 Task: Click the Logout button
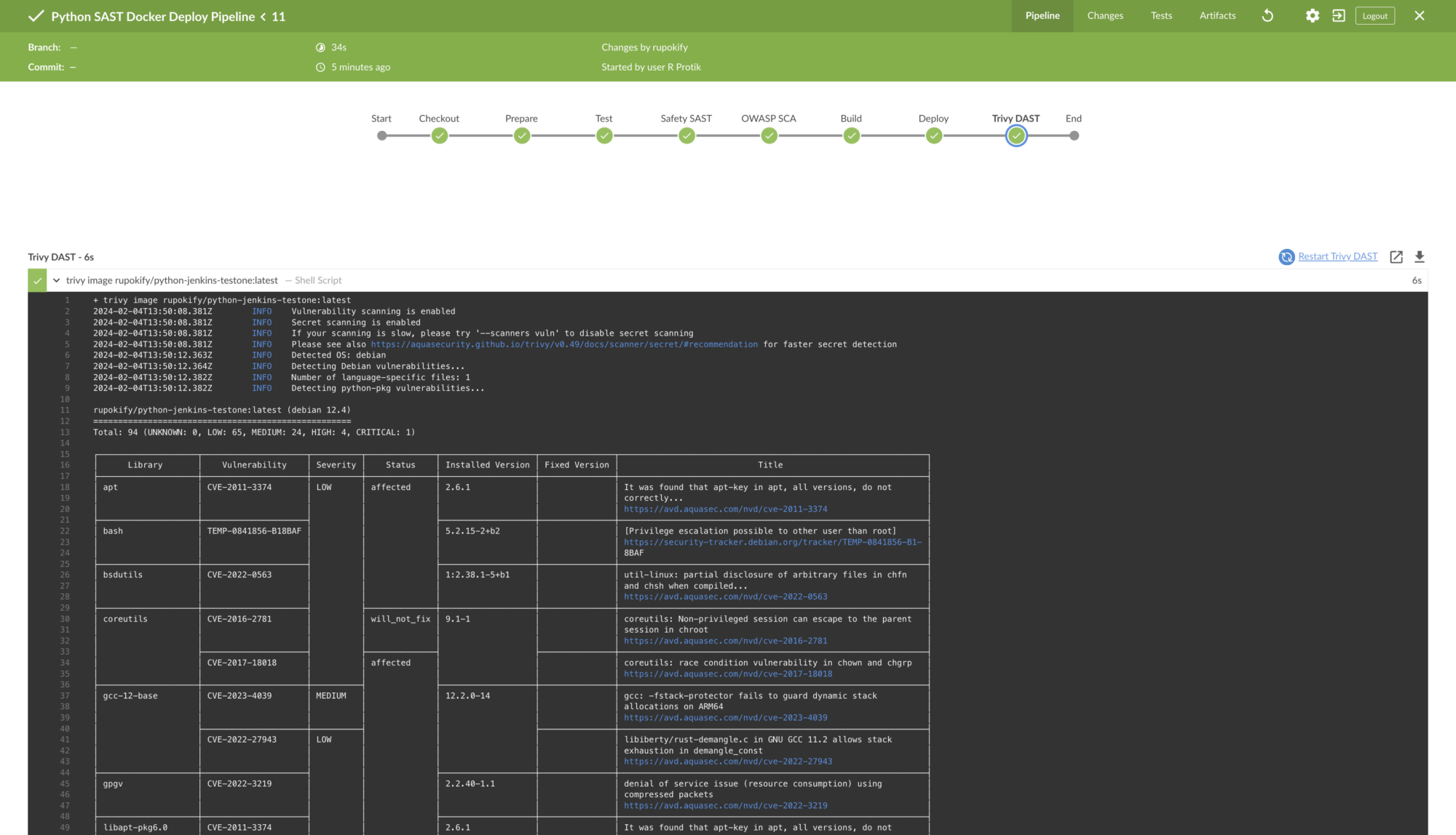1374,15
